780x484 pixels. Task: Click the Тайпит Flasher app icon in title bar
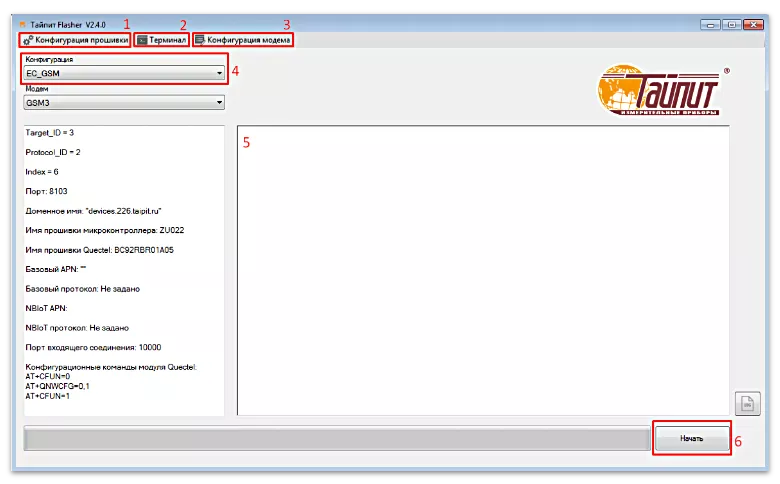[24, 22]
